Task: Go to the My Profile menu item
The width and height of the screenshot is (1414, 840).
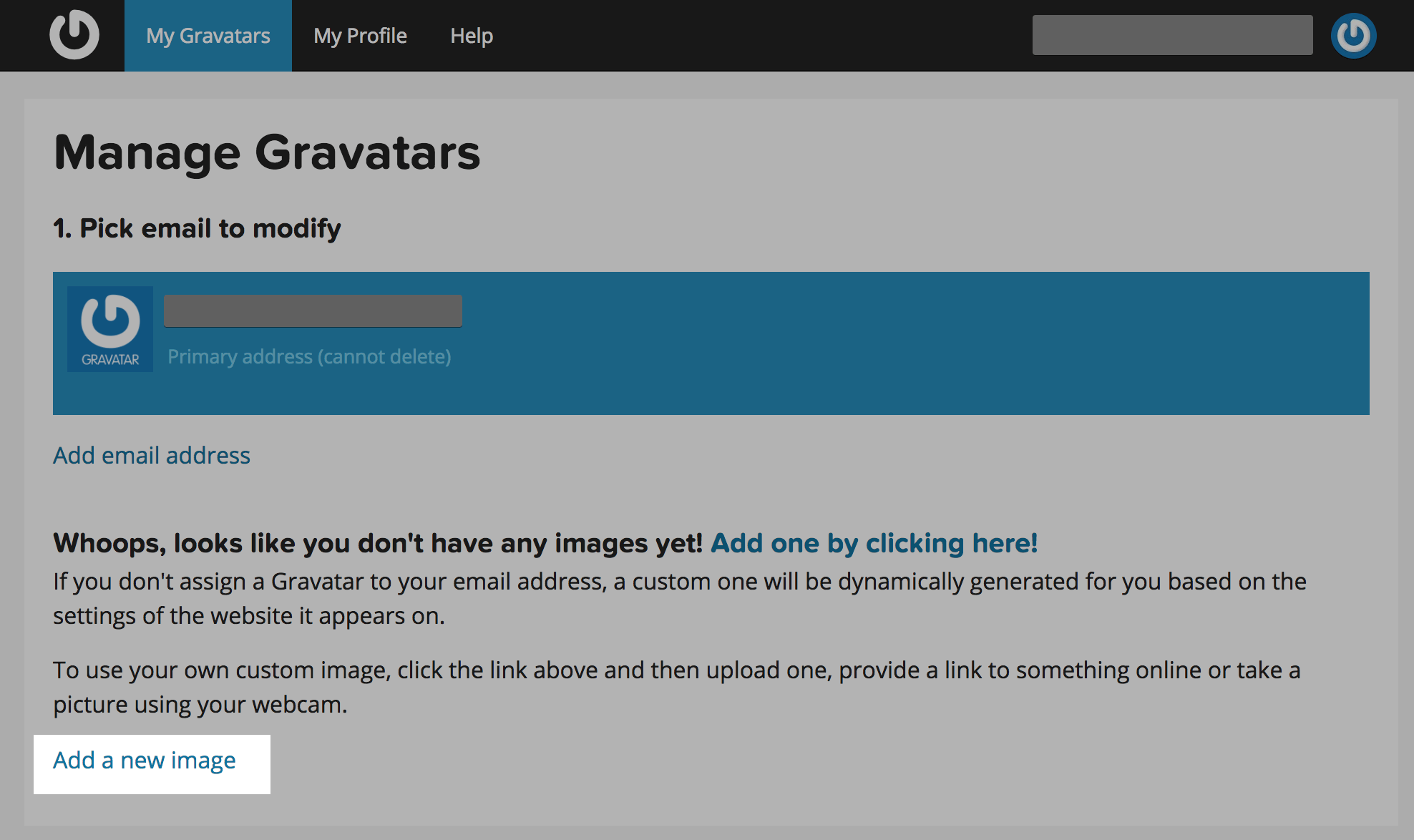Action: (x=360, y=36)
